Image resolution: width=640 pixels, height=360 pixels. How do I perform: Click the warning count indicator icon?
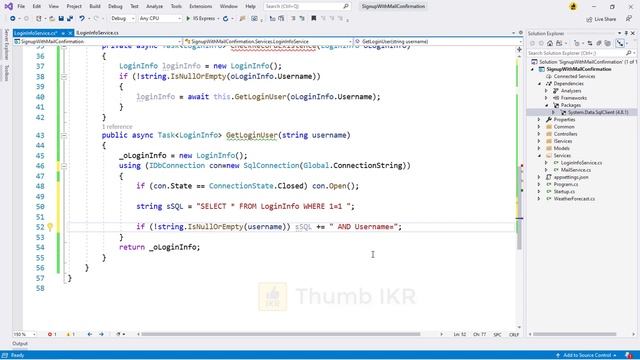[70, 334]
